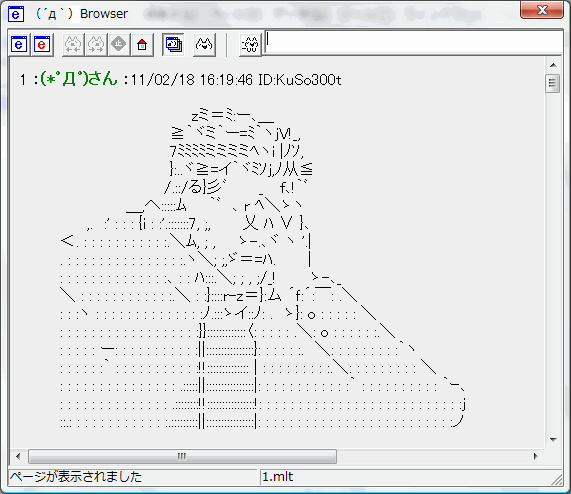The width and height of the screenshot is (571, 494).
Task: Click the smiling cat face icon
Action: point(204,45)
